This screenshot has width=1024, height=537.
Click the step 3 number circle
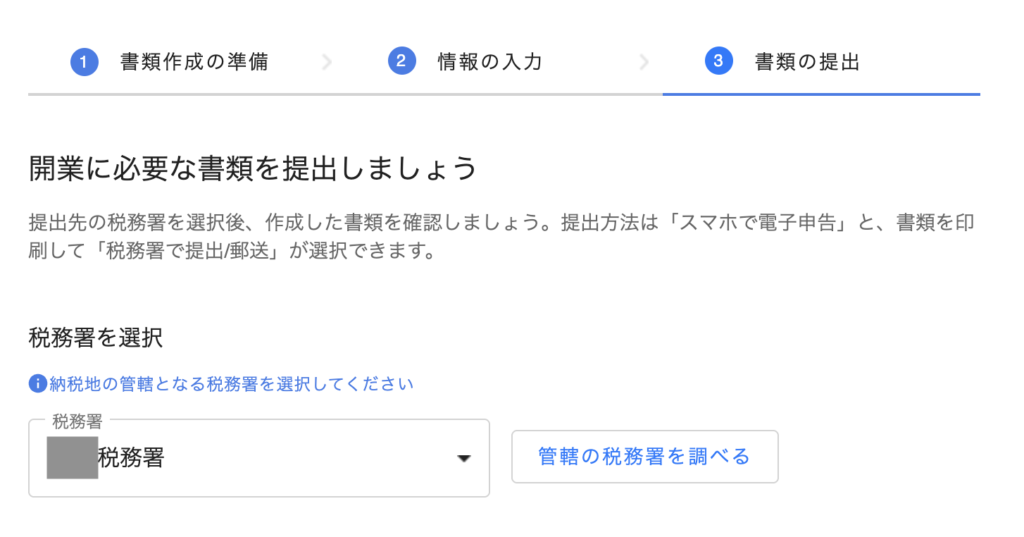pyautogui.click(x=717, y=62)
